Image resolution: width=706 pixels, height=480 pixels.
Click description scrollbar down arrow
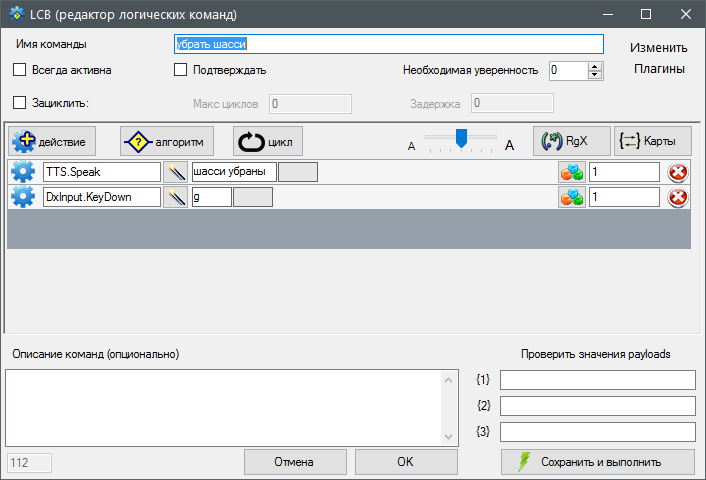point(448,436)
